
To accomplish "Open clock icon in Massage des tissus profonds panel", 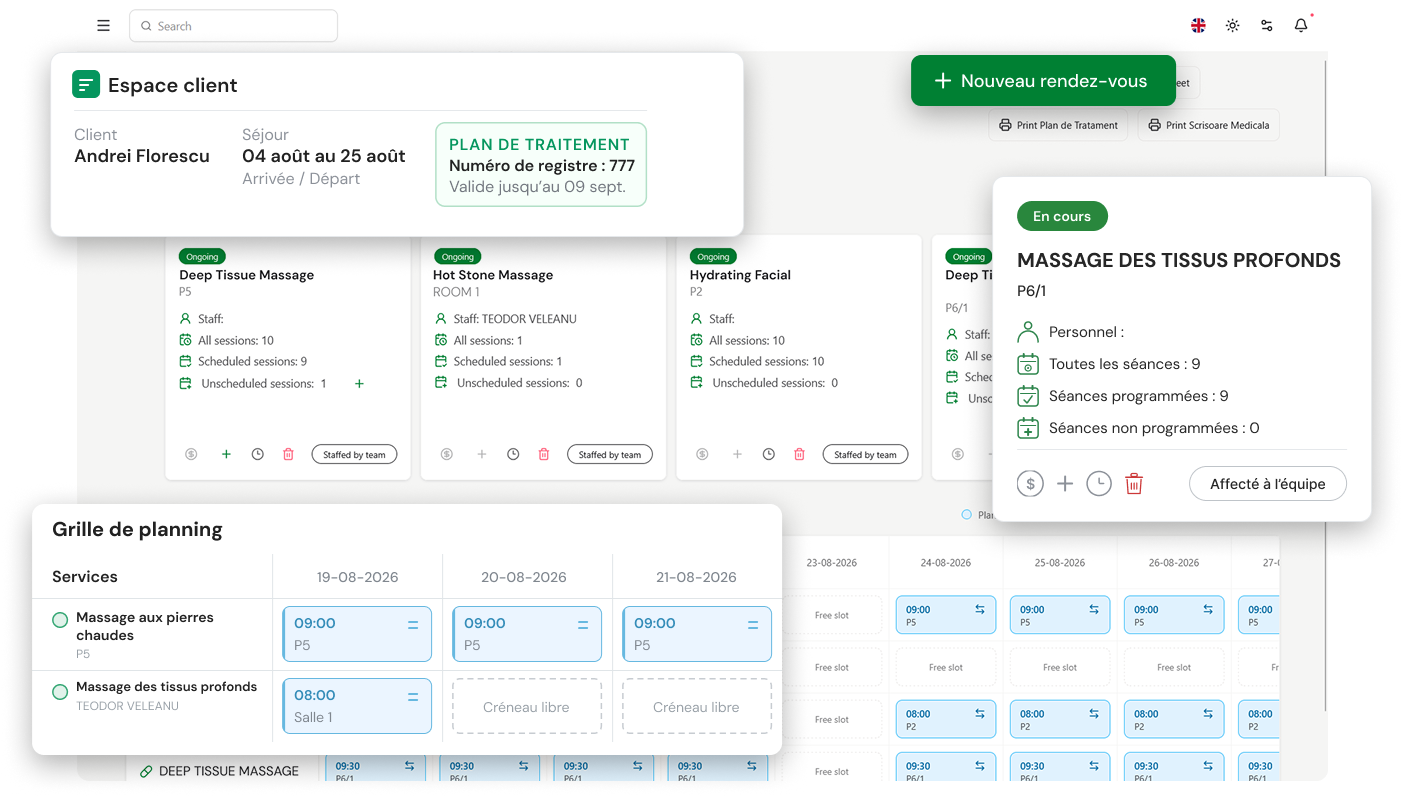I will [1099, 484].
